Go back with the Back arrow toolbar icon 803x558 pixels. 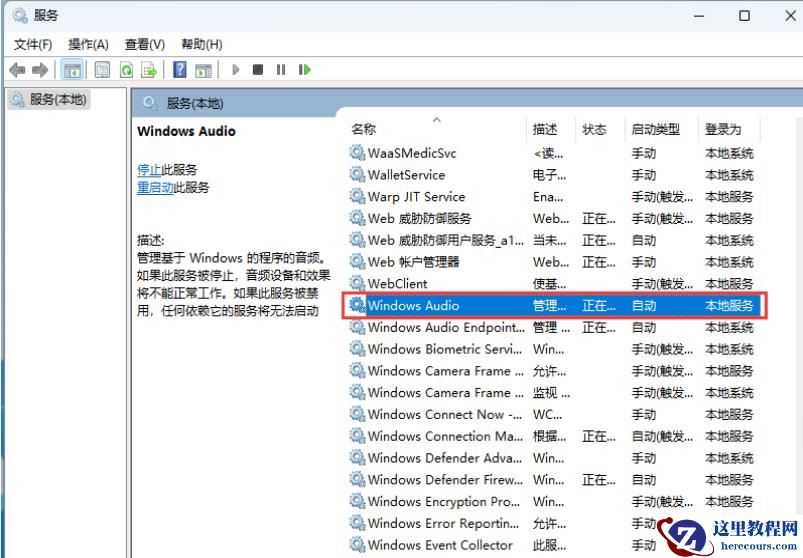tap(17, 70)
